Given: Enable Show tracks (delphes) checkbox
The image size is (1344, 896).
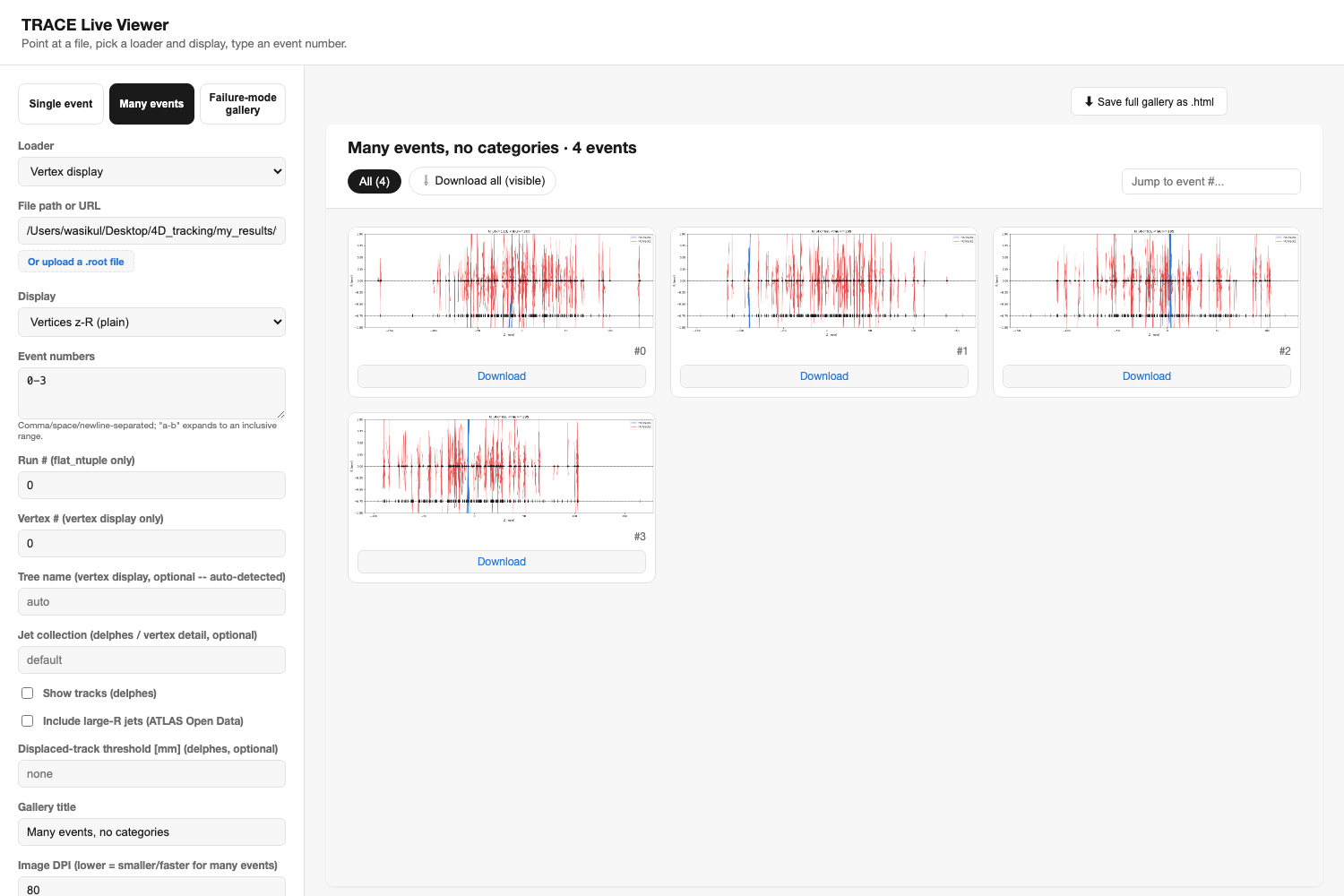Looking at the screenshot, I should click(28, 694).
